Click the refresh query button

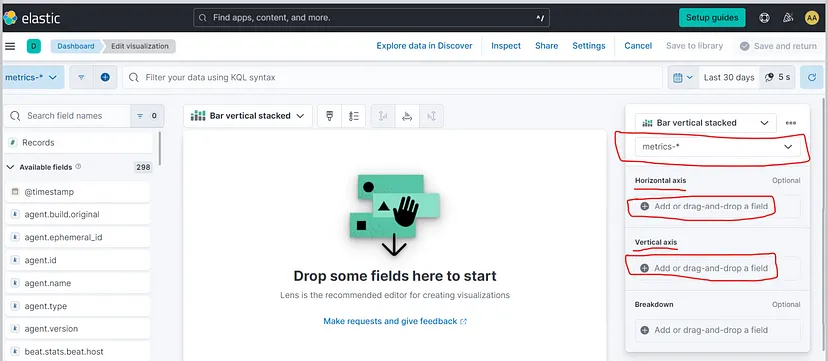point(812,77)
